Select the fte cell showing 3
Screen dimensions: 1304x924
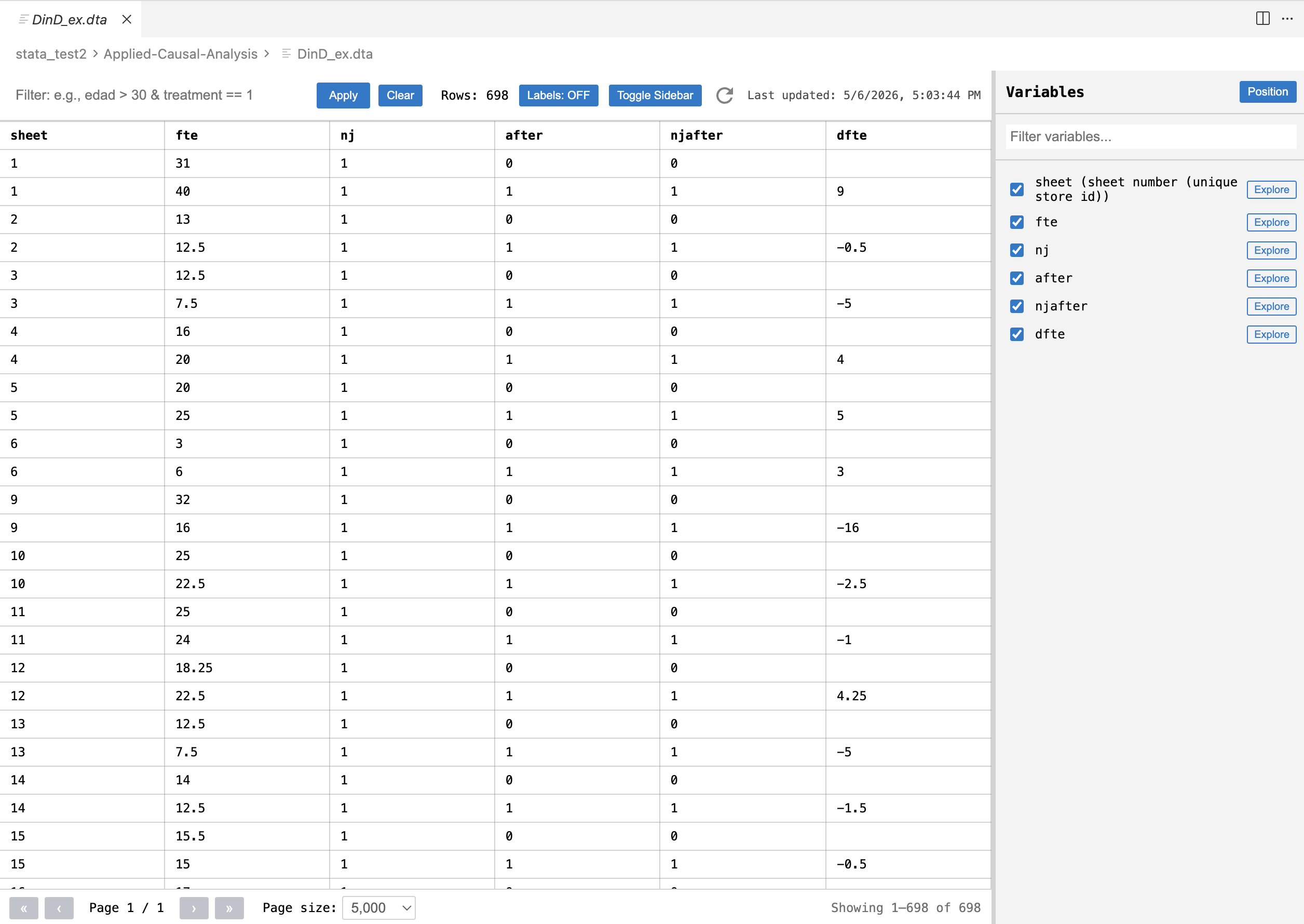coord(247,444)
